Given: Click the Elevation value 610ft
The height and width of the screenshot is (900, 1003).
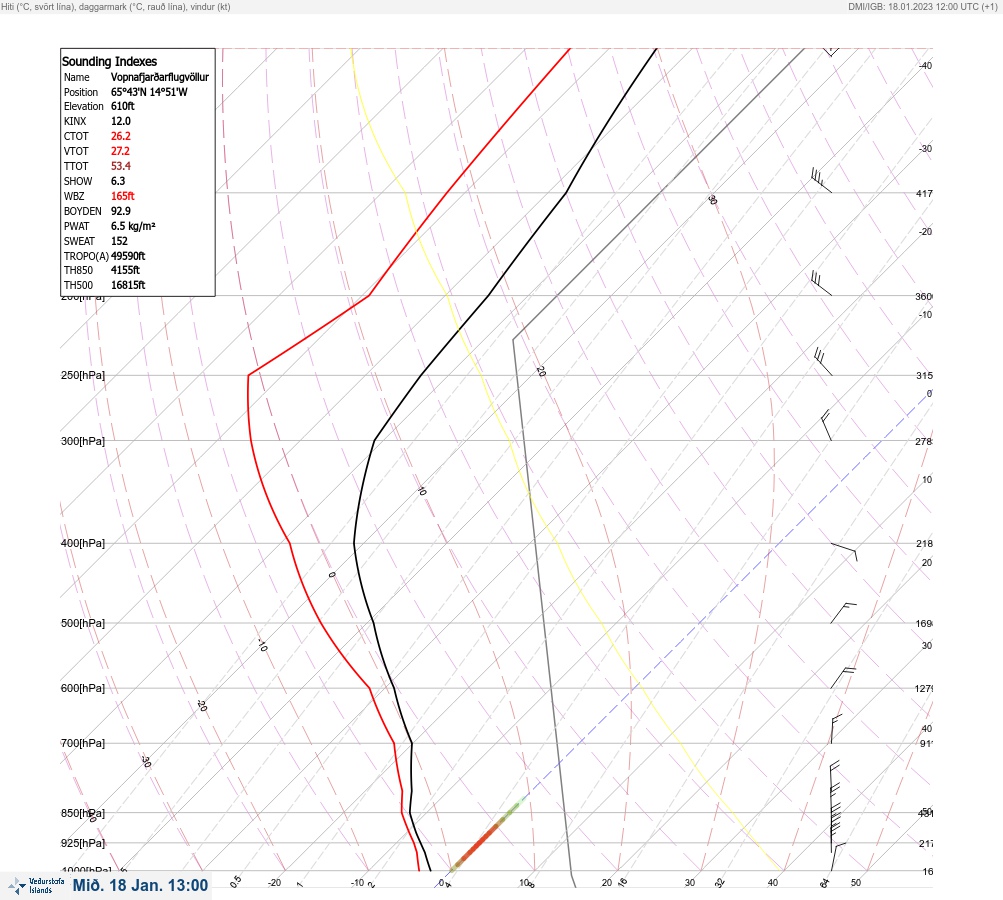Looking at the screenshot, I should [x=123, y=106].
